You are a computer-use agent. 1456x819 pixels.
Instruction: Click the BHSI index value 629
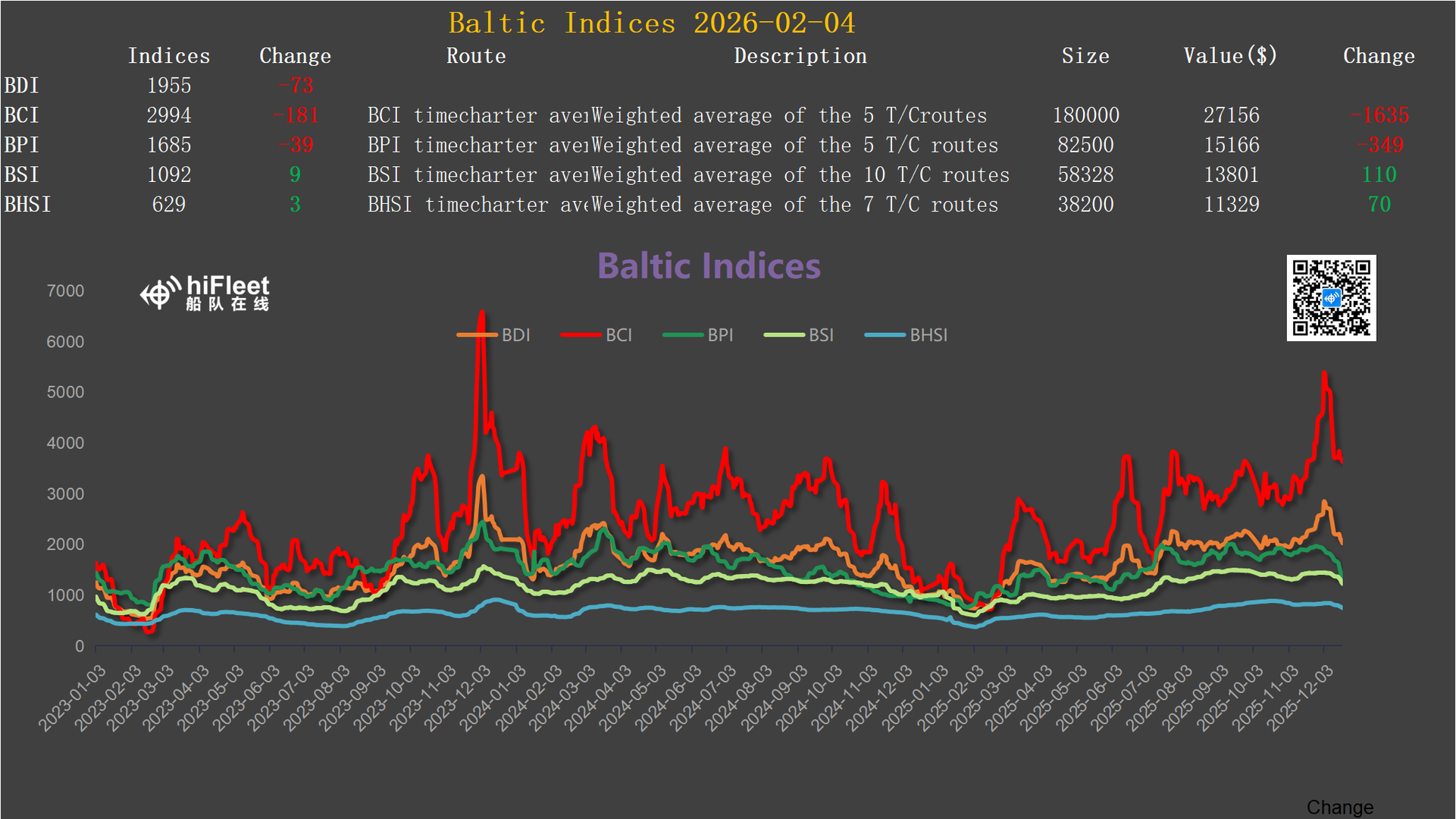click(168, 205)
